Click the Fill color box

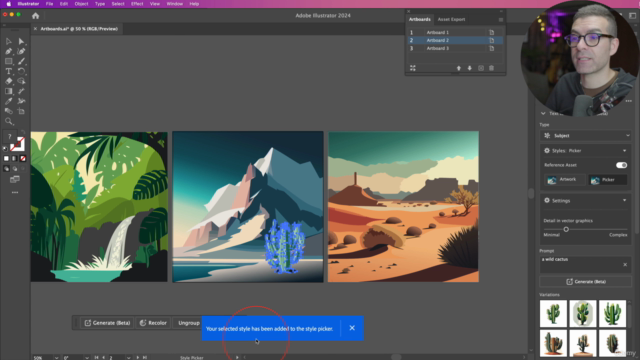(9, 137)
